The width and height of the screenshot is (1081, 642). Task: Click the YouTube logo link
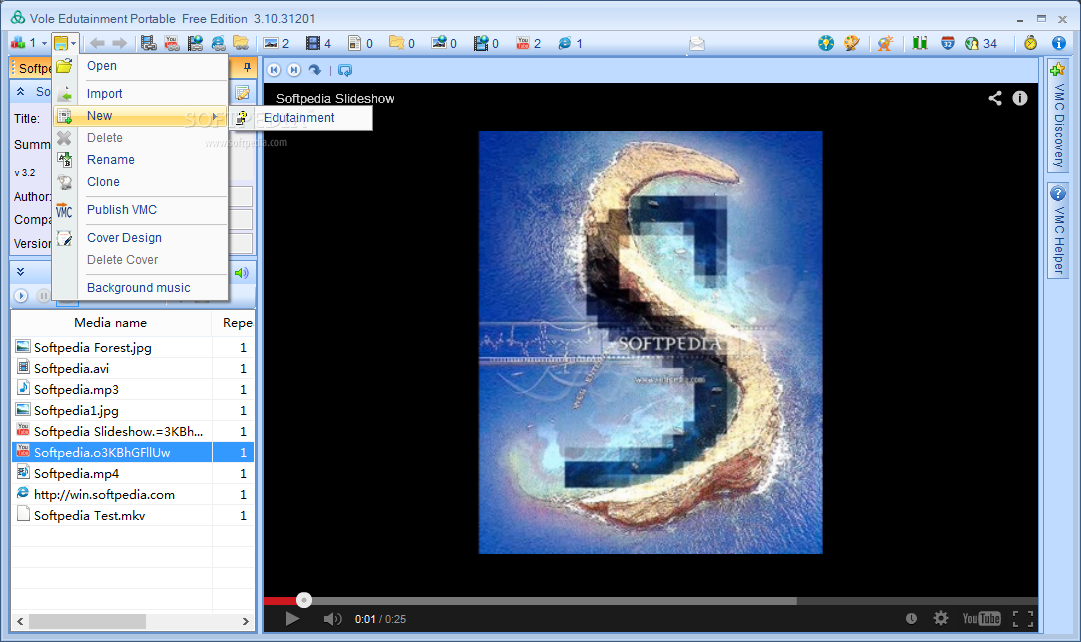[982, 619]
